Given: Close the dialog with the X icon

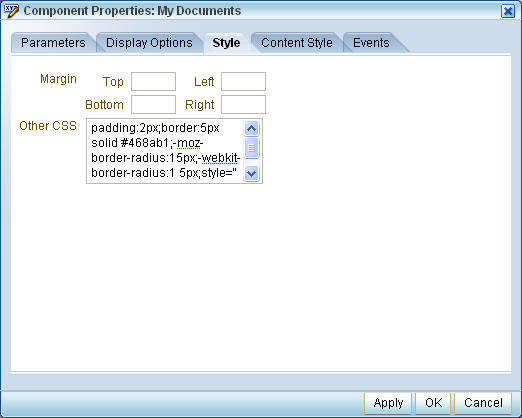Looking at the screenshot, I should [508, 11].
